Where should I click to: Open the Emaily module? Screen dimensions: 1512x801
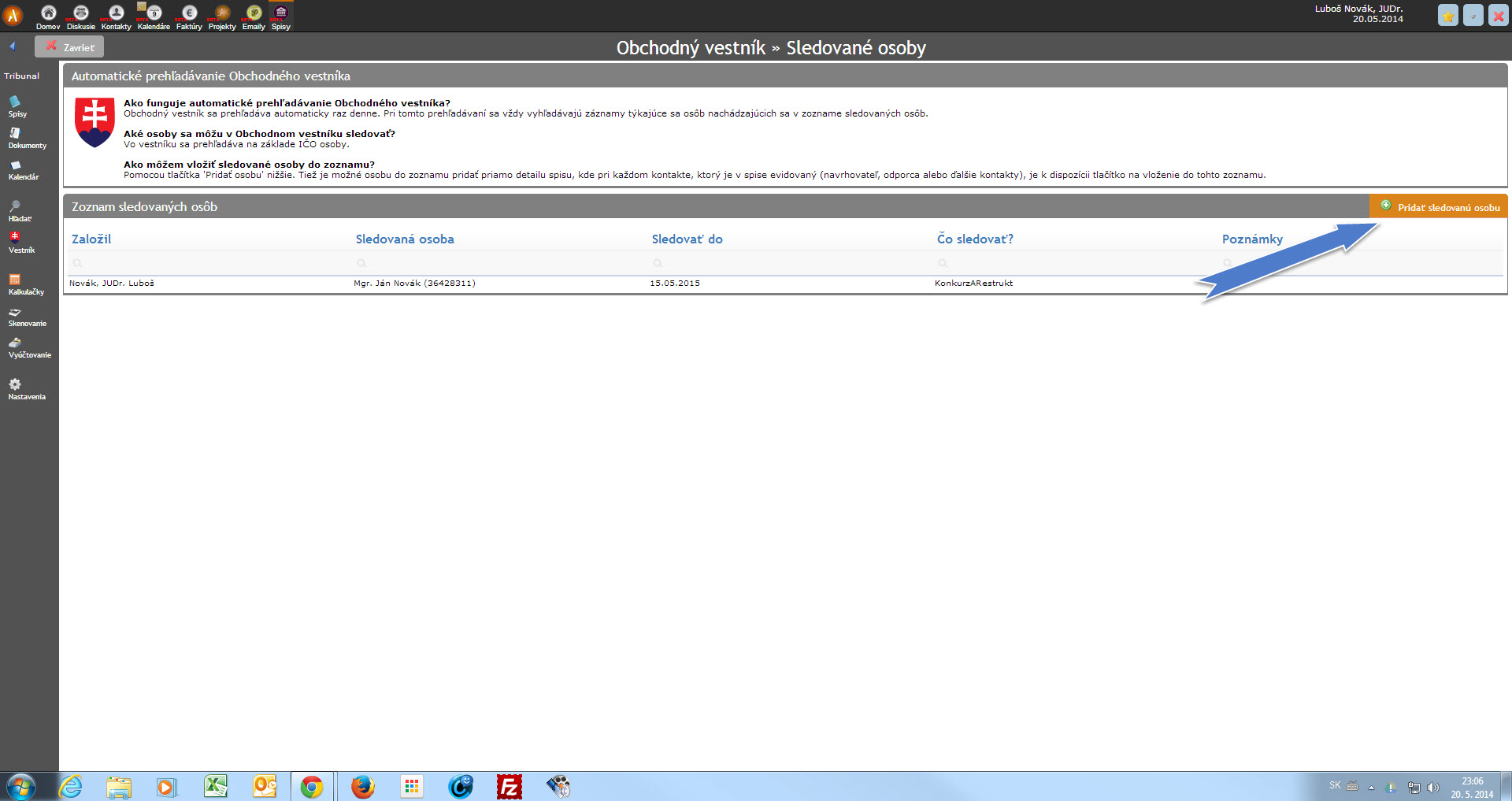click(x=254, y=17)
